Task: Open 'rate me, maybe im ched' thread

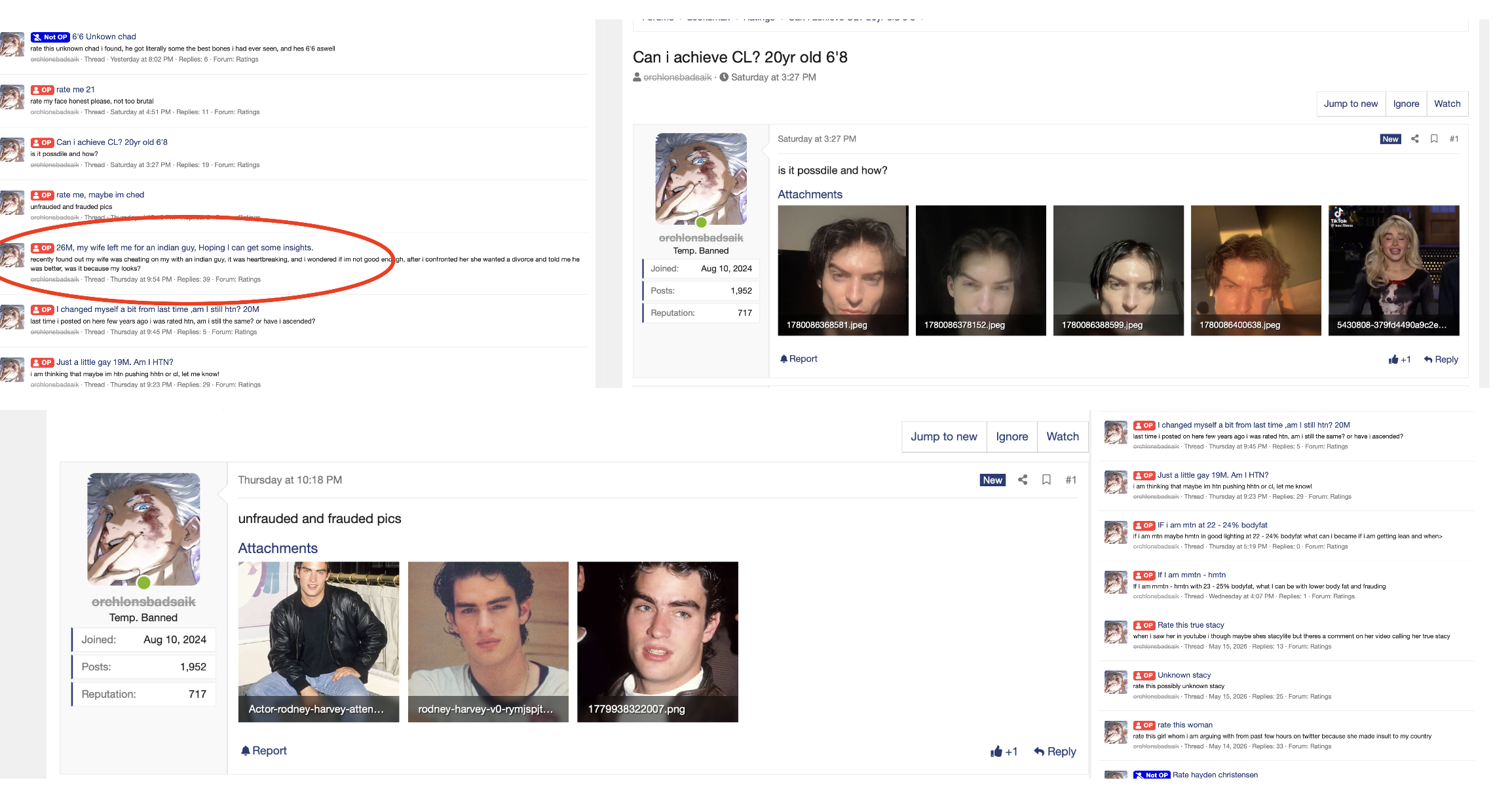Action: tap(100, 195)
